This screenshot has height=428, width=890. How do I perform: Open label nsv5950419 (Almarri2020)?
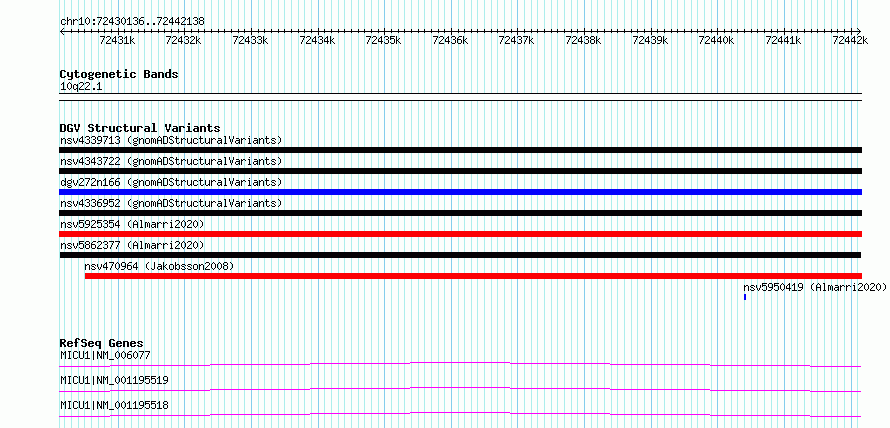815,287
